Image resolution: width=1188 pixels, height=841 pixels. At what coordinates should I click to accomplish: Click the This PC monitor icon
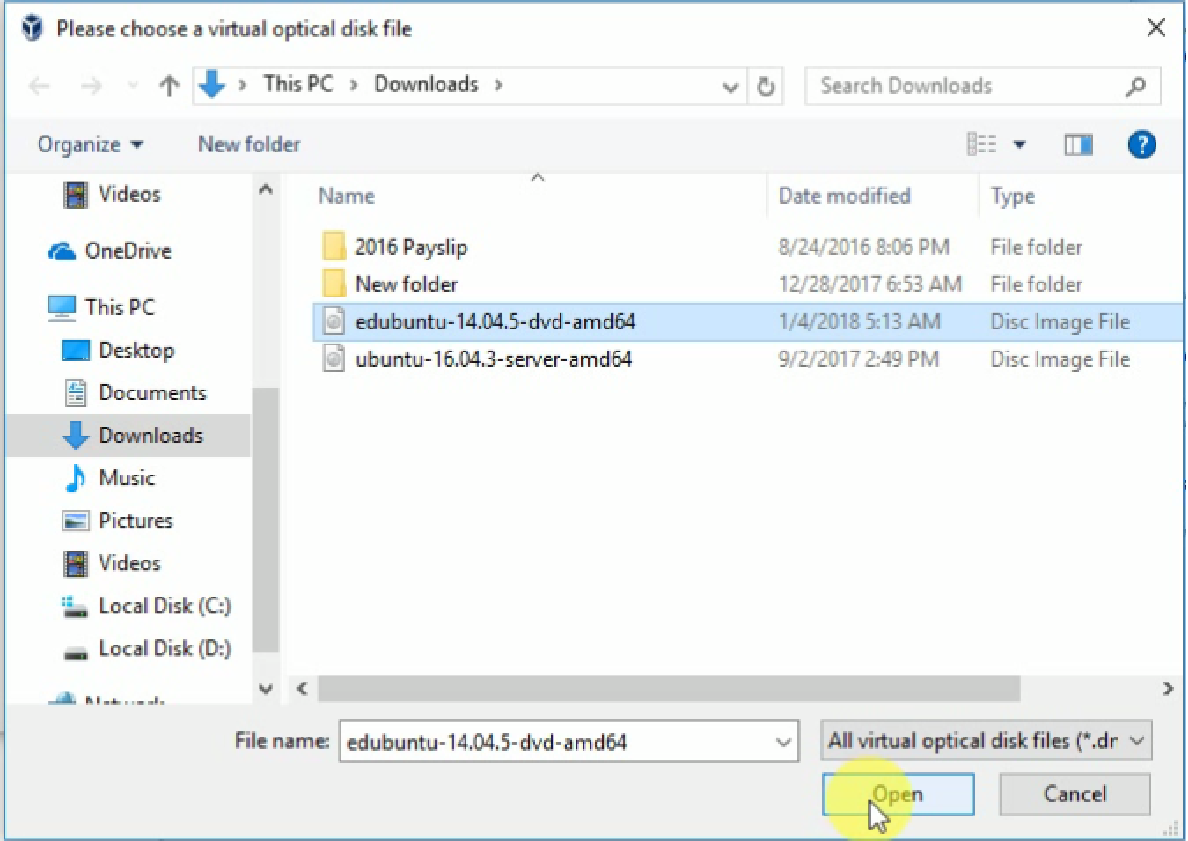[61, 308]
